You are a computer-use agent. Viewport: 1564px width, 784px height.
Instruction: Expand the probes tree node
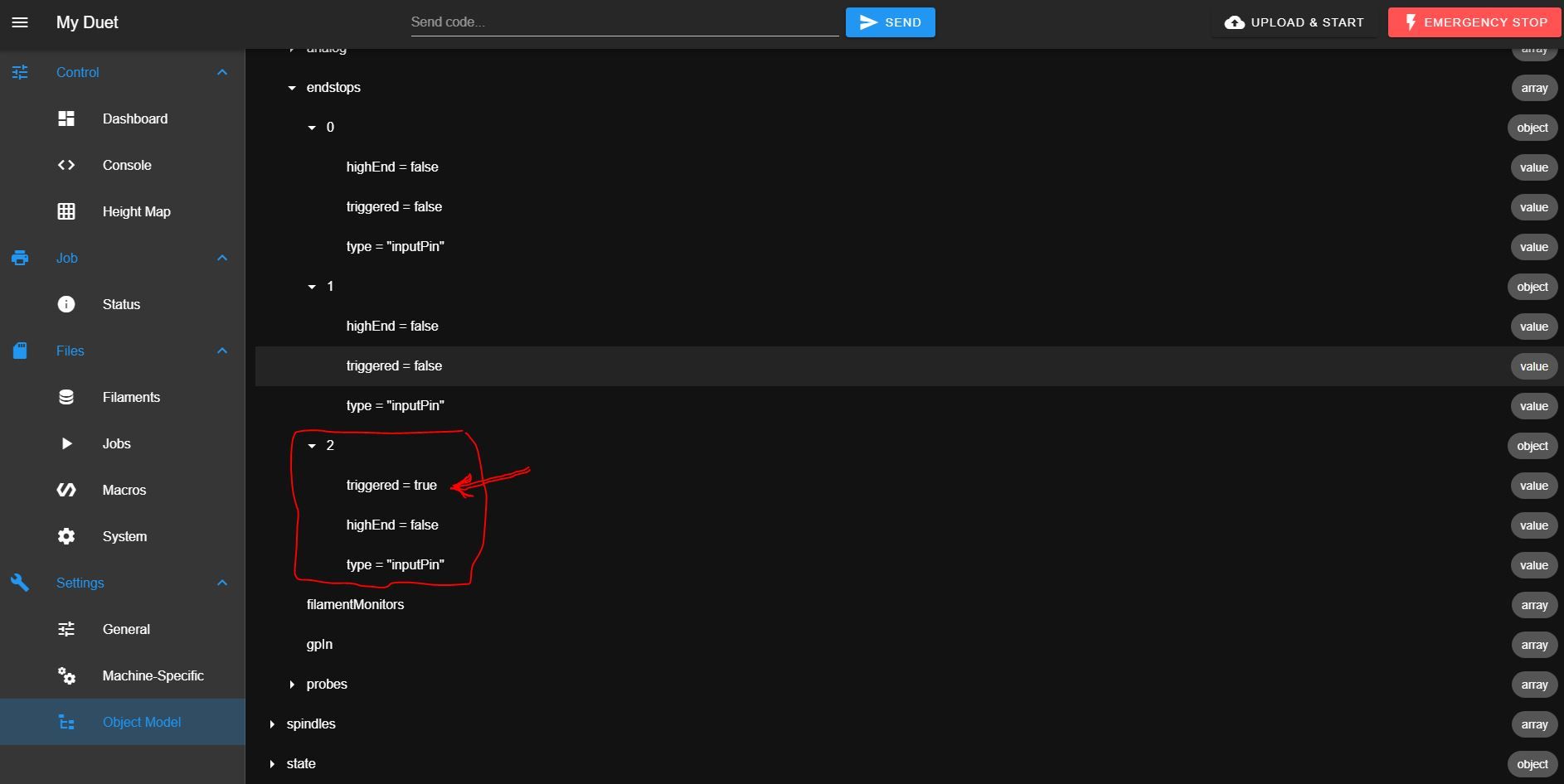(292, 685)
